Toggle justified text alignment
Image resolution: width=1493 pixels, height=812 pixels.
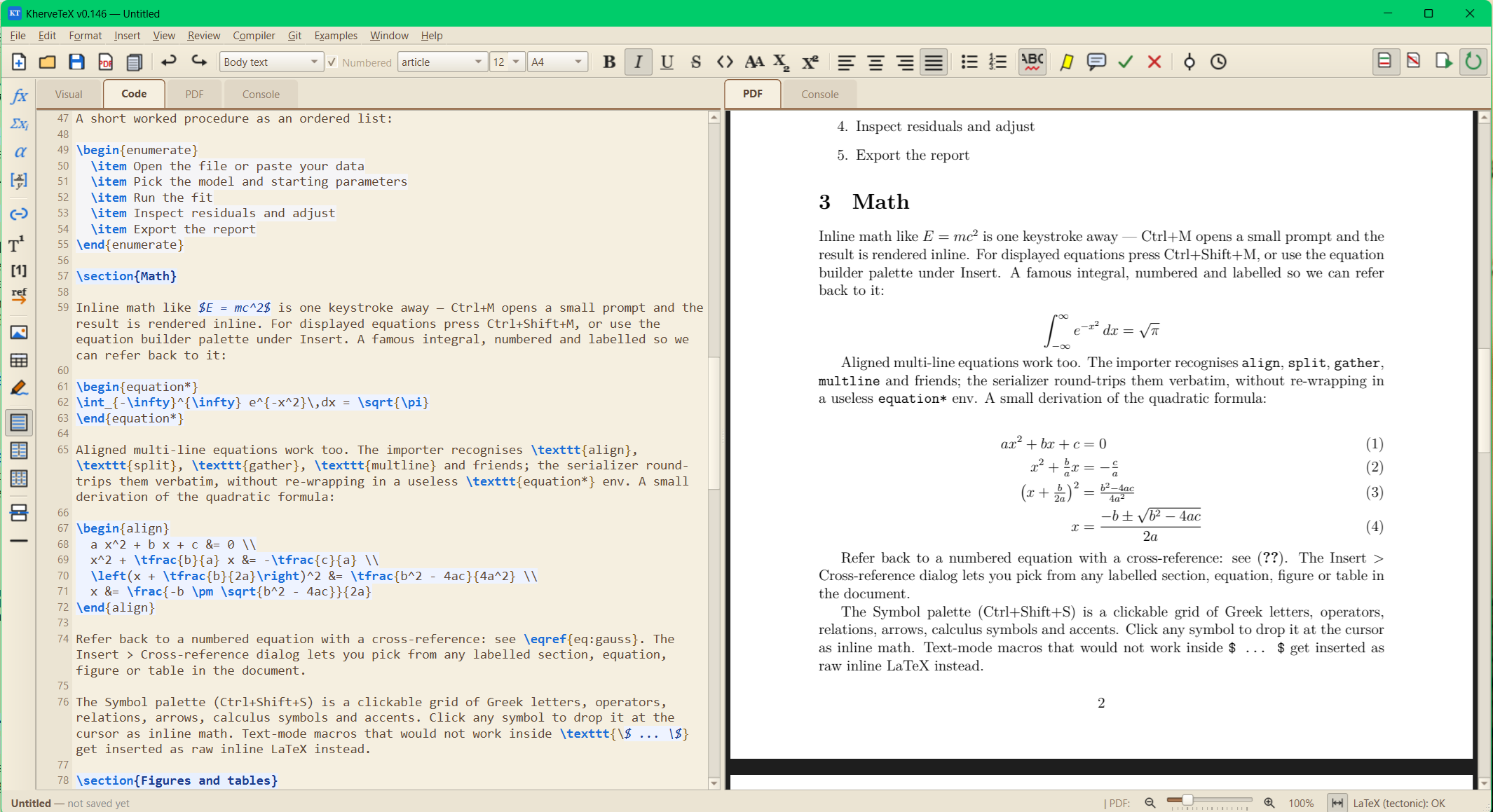934,62
